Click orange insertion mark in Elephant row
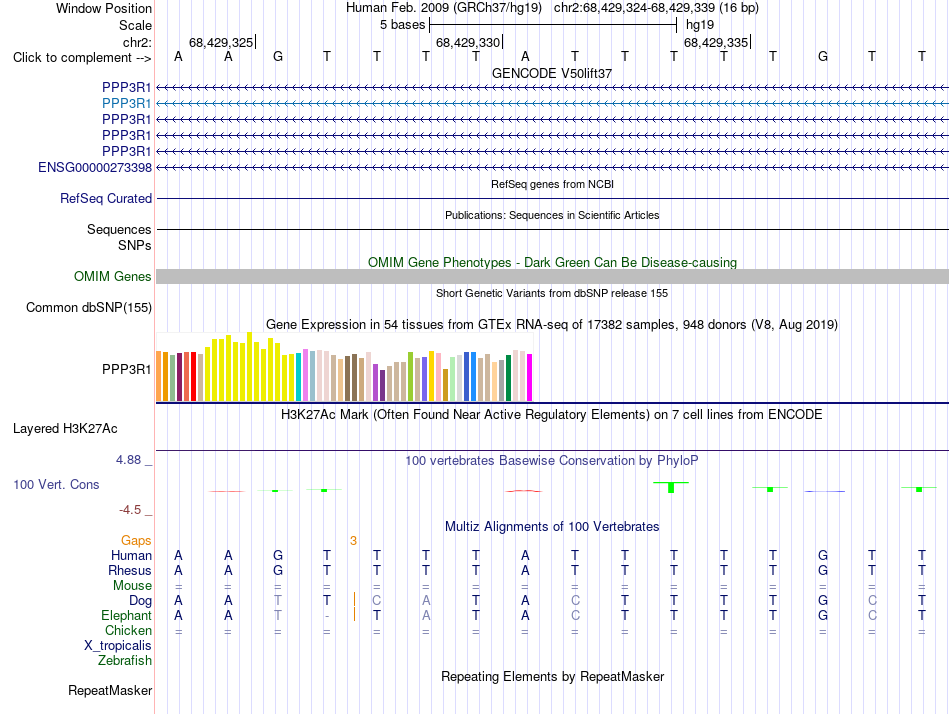Viewport: 950px width, 714px height. 354,614
